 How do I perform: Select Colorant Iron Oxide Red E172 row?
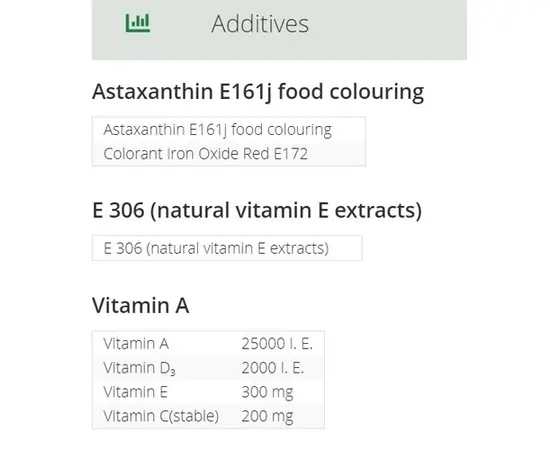coord(229,153)
